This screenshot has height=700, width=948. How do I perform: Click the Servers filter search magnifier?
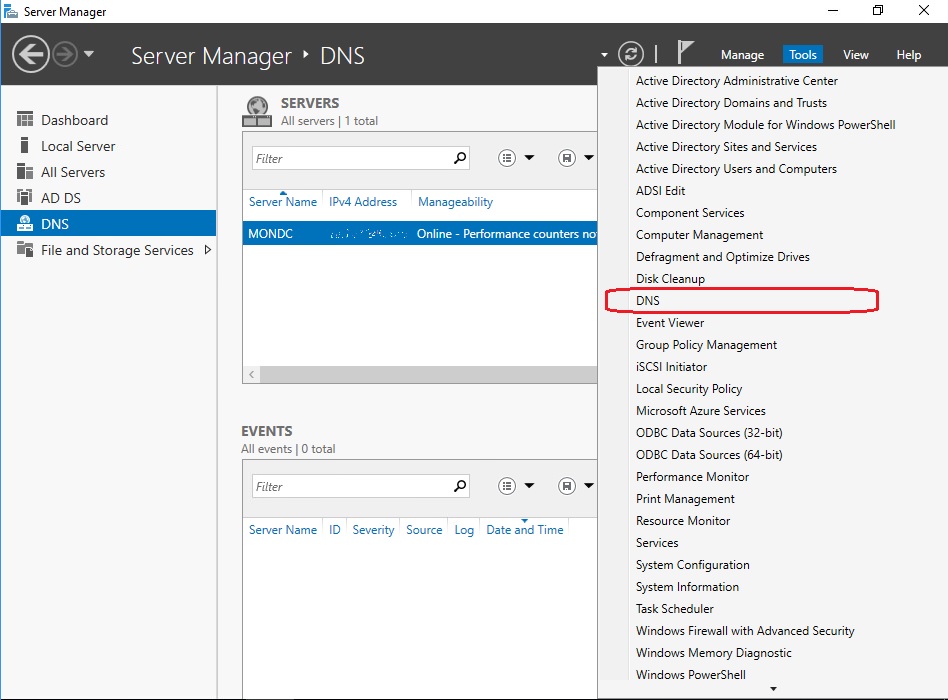[x=460, y=158]
